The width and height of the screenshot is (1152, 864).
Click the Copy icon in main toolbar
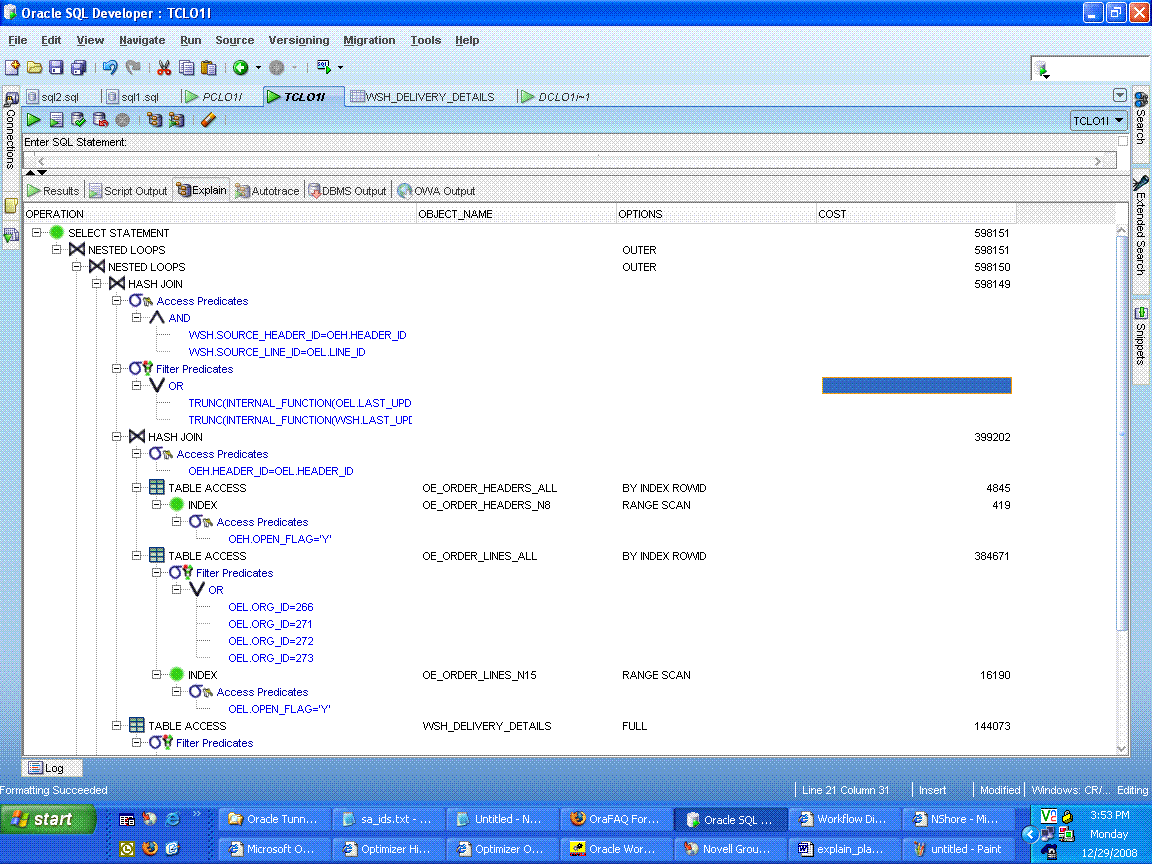pyautogui.click(x=187, y=68)
